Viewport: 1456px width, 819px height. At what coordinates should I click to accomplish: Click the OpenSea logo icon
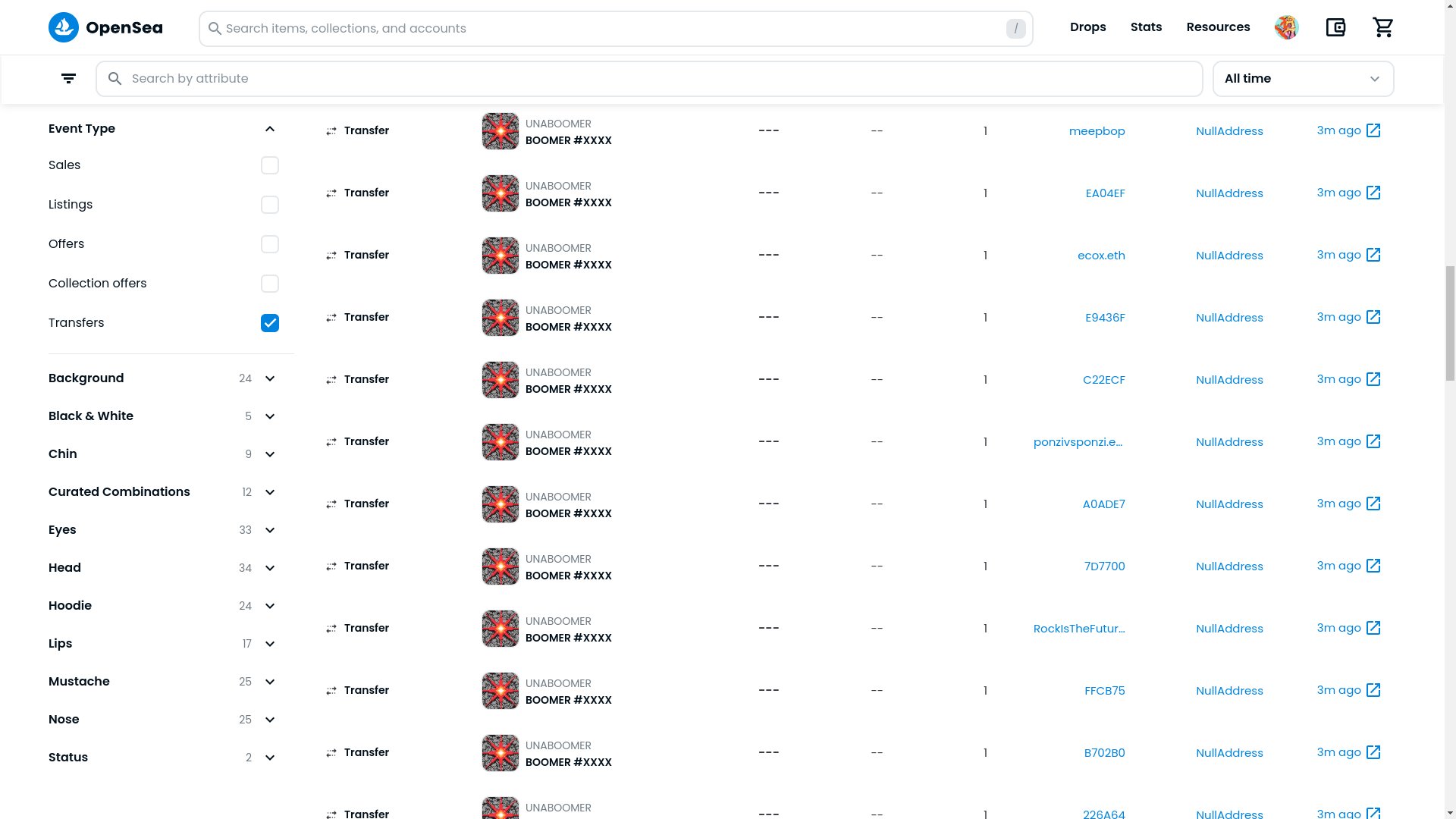(x=64, y=28)
